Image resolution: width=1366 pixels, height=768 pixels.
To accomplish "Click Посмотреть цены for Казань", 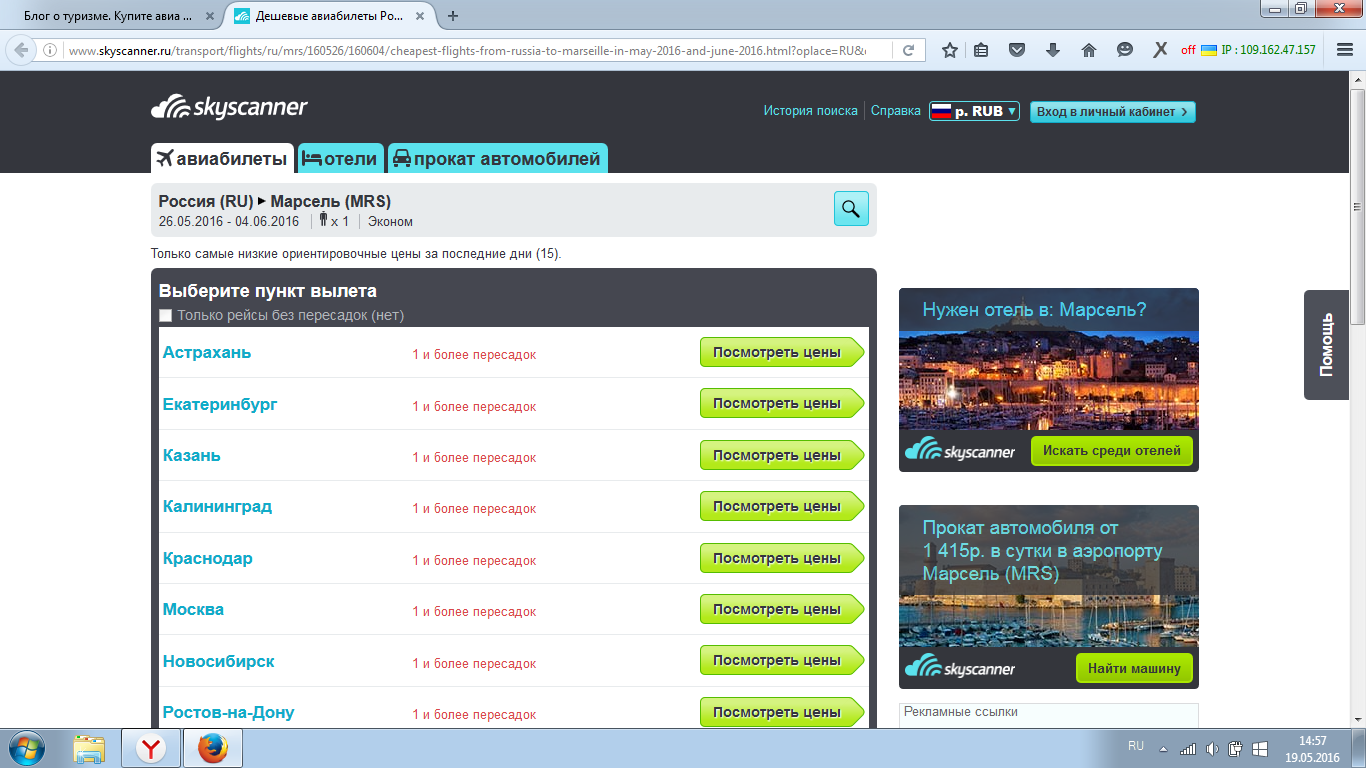I will (x=782, y=455).
